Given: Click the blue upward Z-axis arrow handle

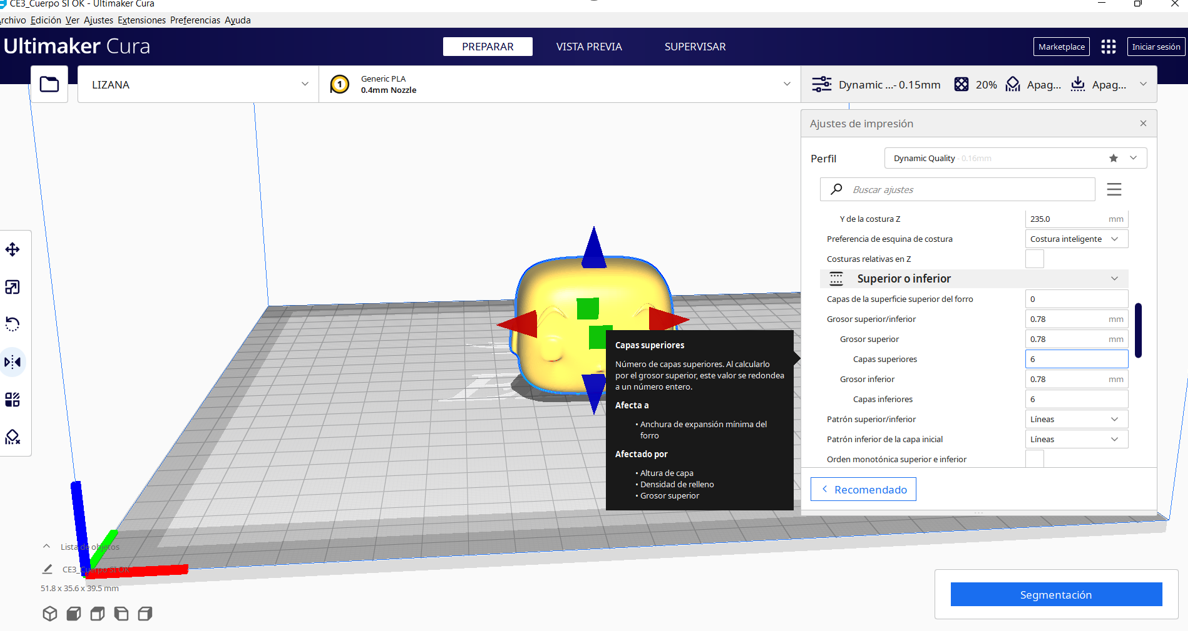Looking at the screenshot, I should (594, 248).
